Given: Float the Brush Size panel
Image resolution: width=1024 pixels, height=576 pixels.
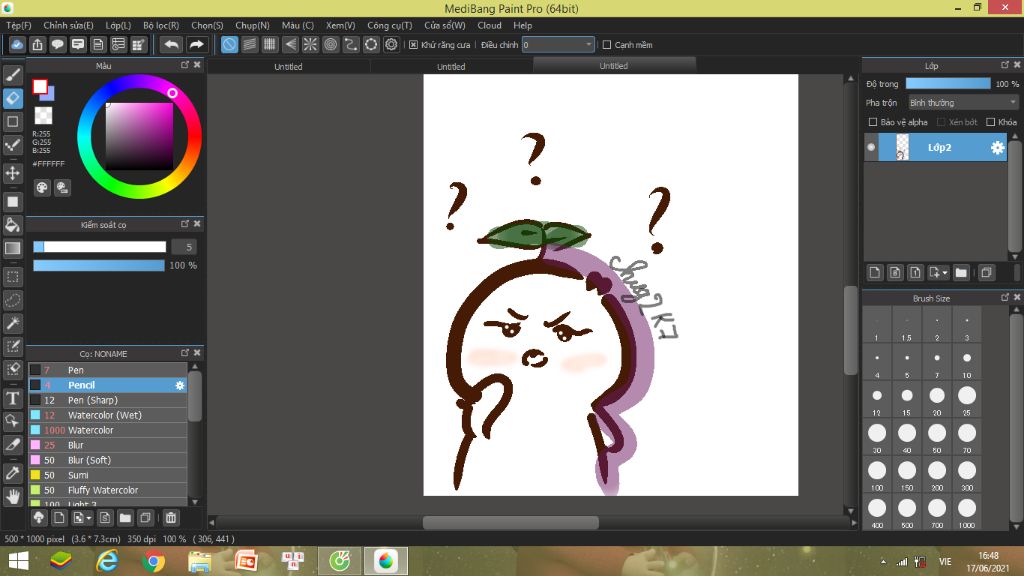Looking at the screenshot, I should (1005, 298).
